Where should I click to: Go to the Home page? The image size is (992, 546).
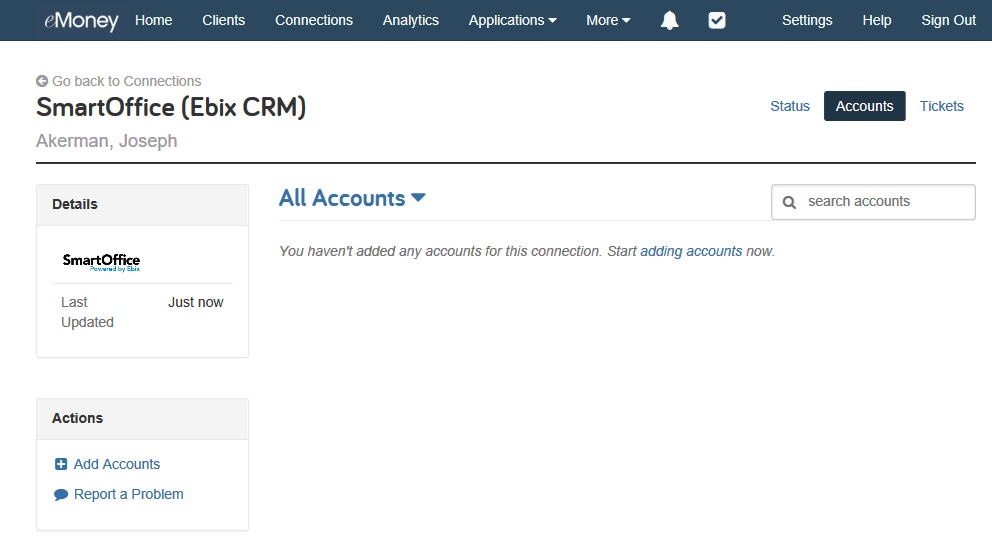(x=154, y=20)
